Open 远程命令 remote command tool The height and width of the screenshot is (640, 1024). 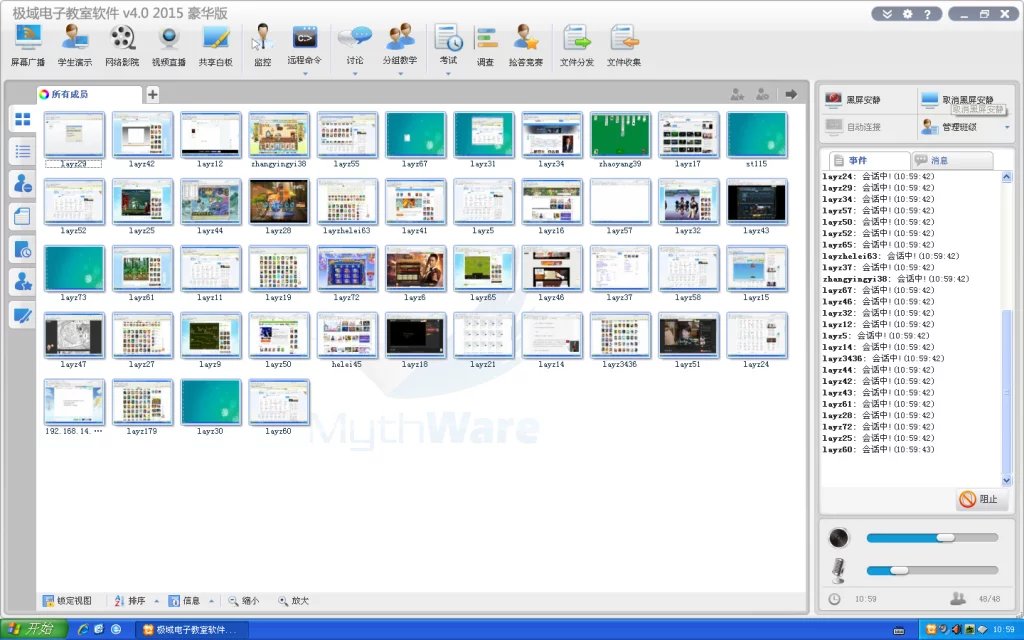click(304, 44)
